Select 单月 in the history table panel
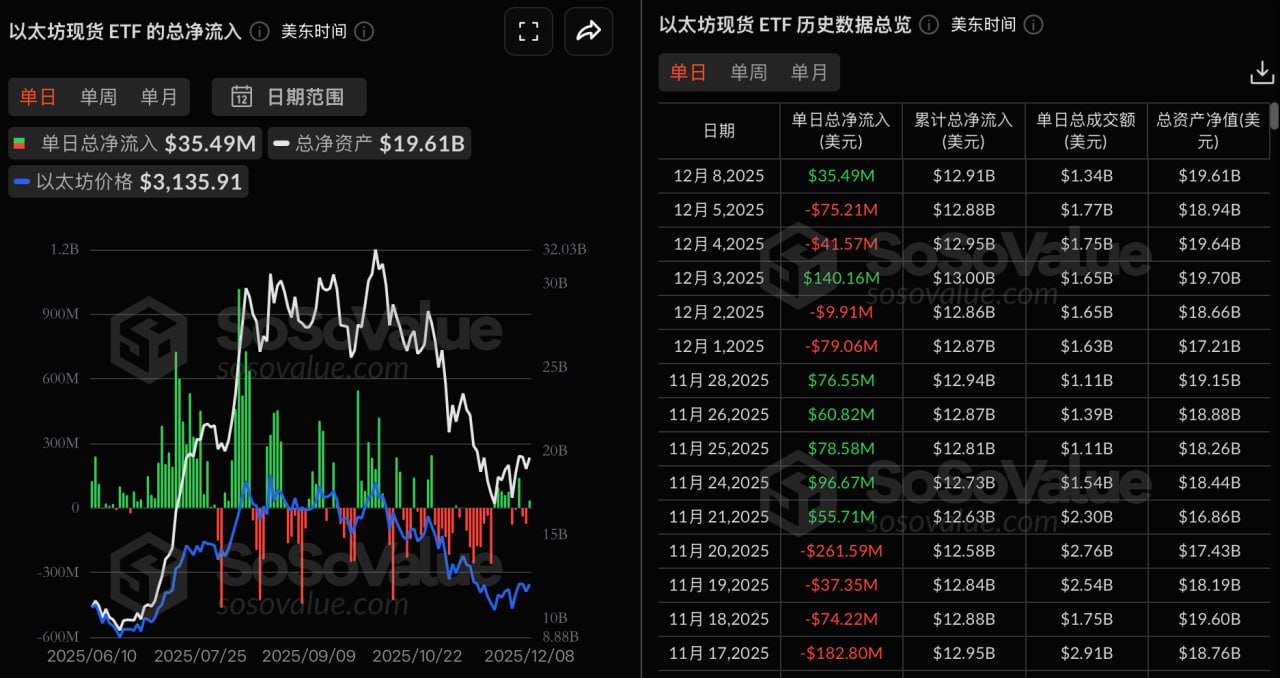Screen dimensions: 1280x678 pos(809,72)
